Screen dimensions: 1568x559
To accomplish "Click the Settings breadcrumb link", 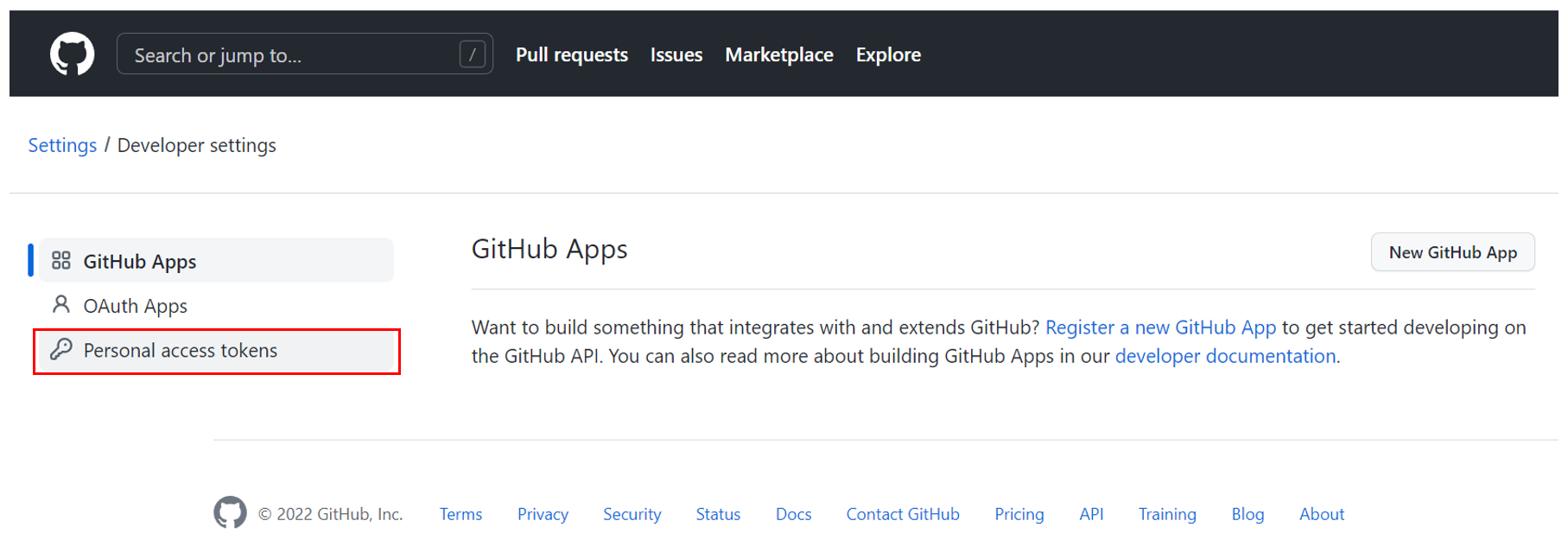I will tap(62, 145).
